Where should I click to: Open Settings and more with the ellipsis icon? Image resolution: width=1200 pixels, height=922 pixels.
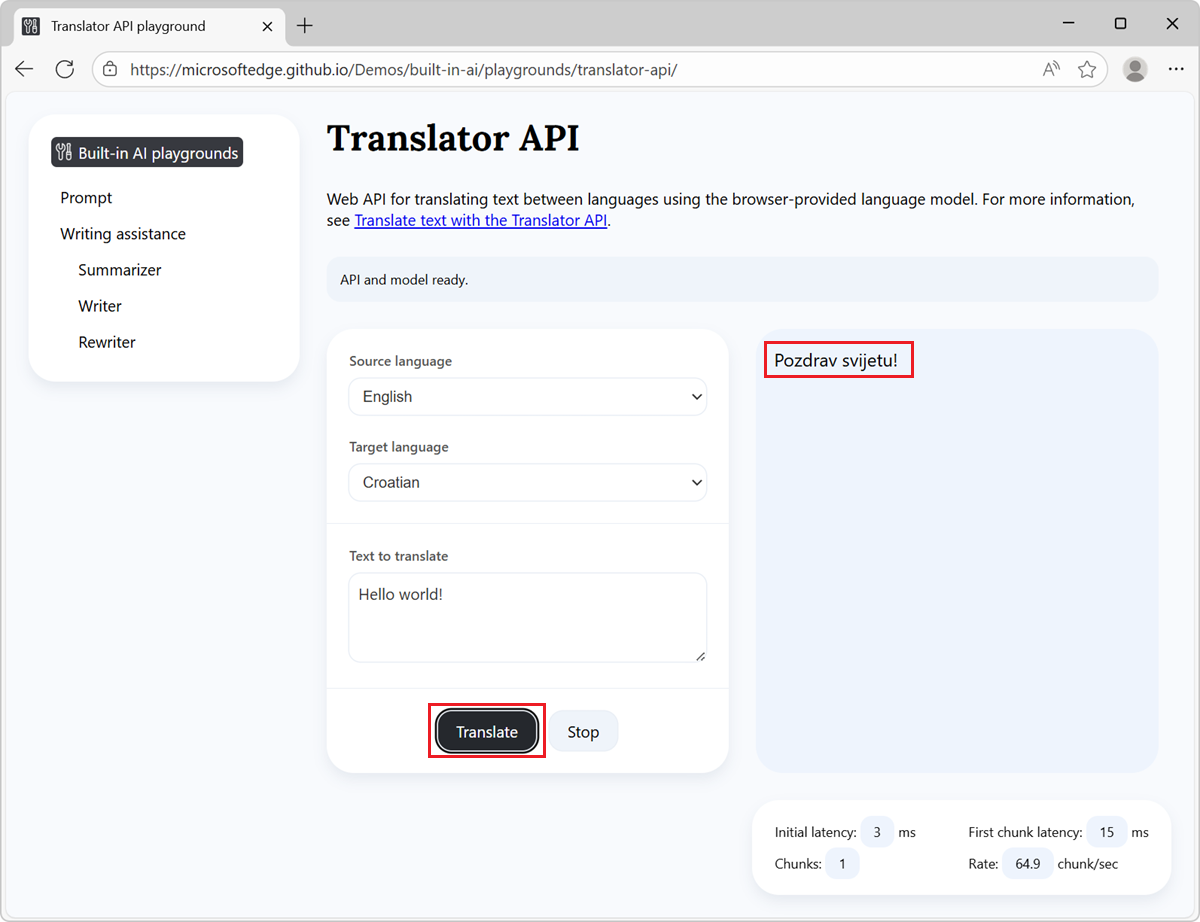click(x=1176, y=69)
